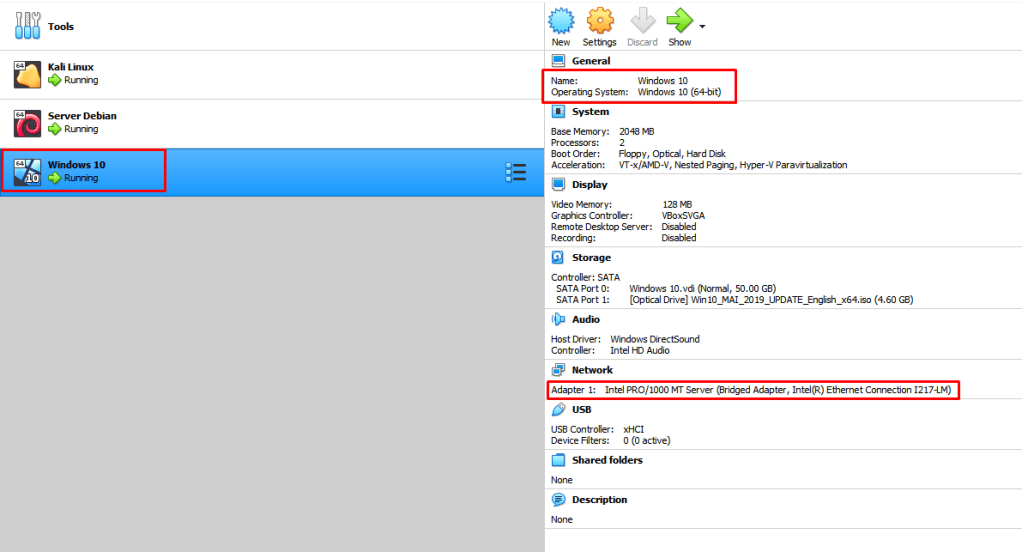
Task: Click the Tools wrench icon
Action: (x=27, y=26)
